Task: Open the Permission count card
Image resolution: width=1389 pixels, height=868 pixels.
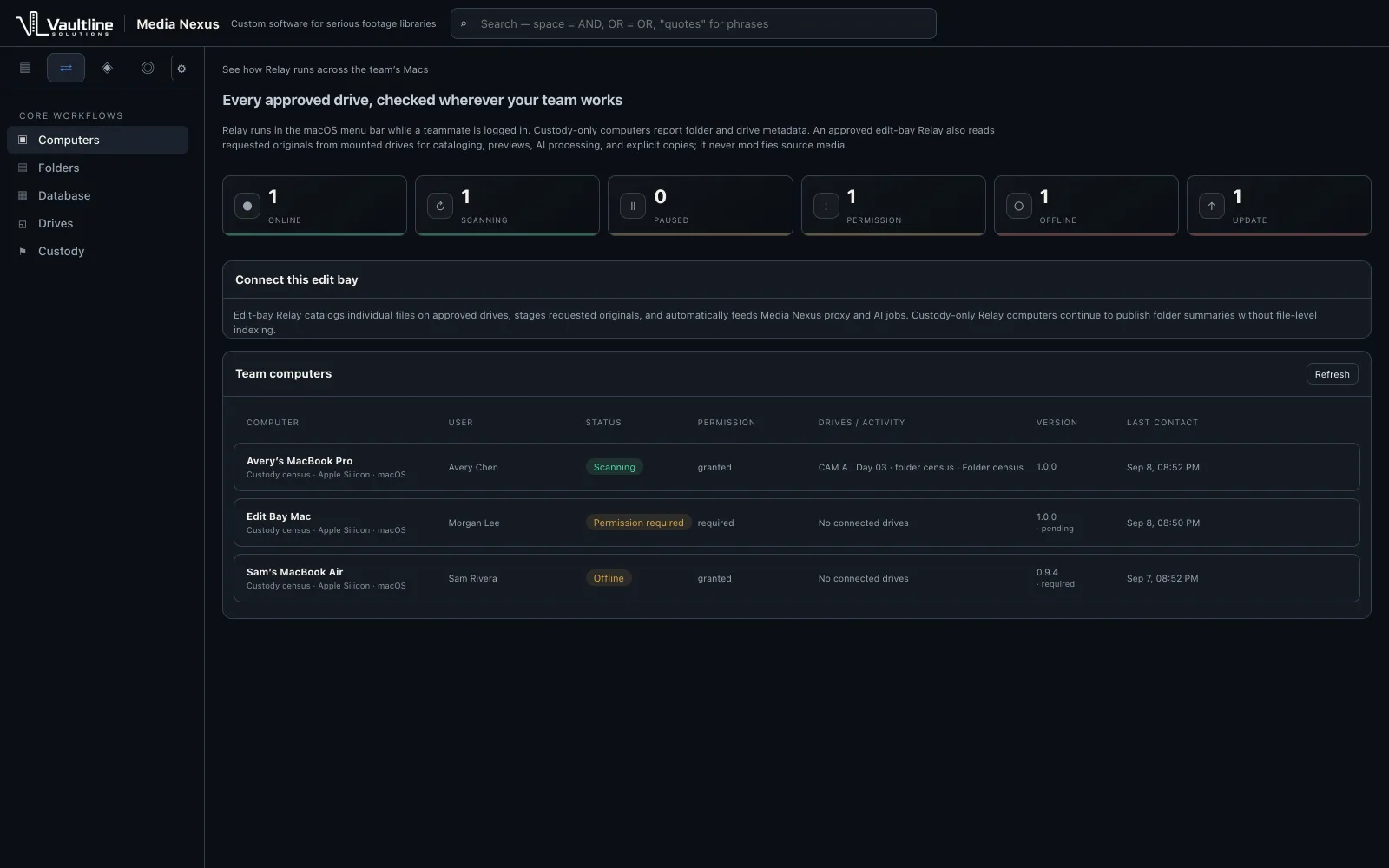Action: coord(893,206)
